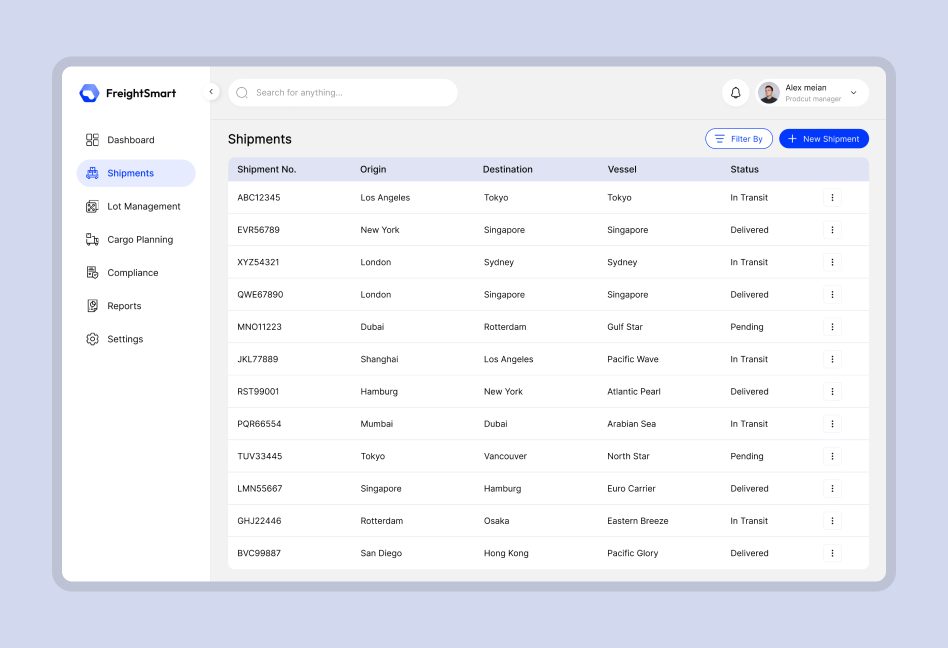This screenshot has height=648, width=948.
Task: Click the Cargo Planning truck icon
Action: coord(92,240)
